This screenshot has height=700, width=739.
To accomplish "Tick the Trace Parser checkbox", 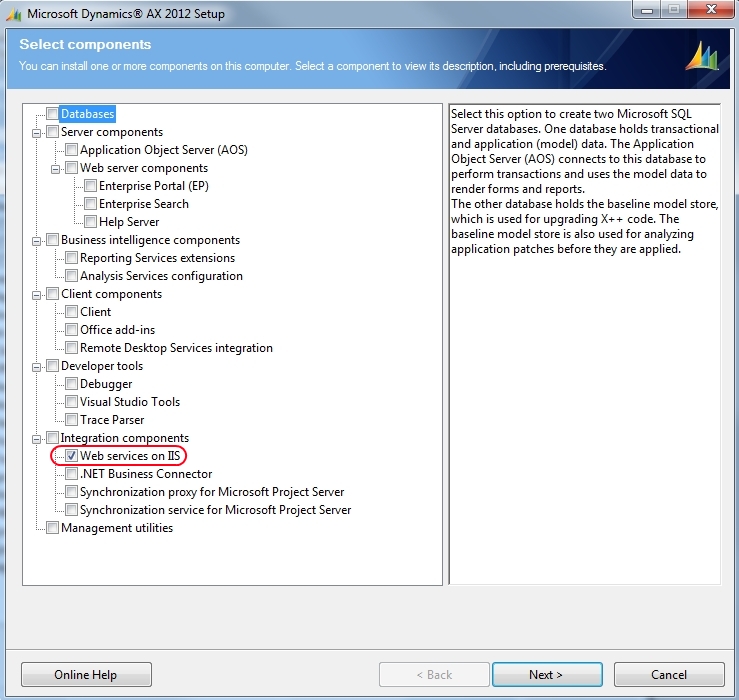I will 71,420.
